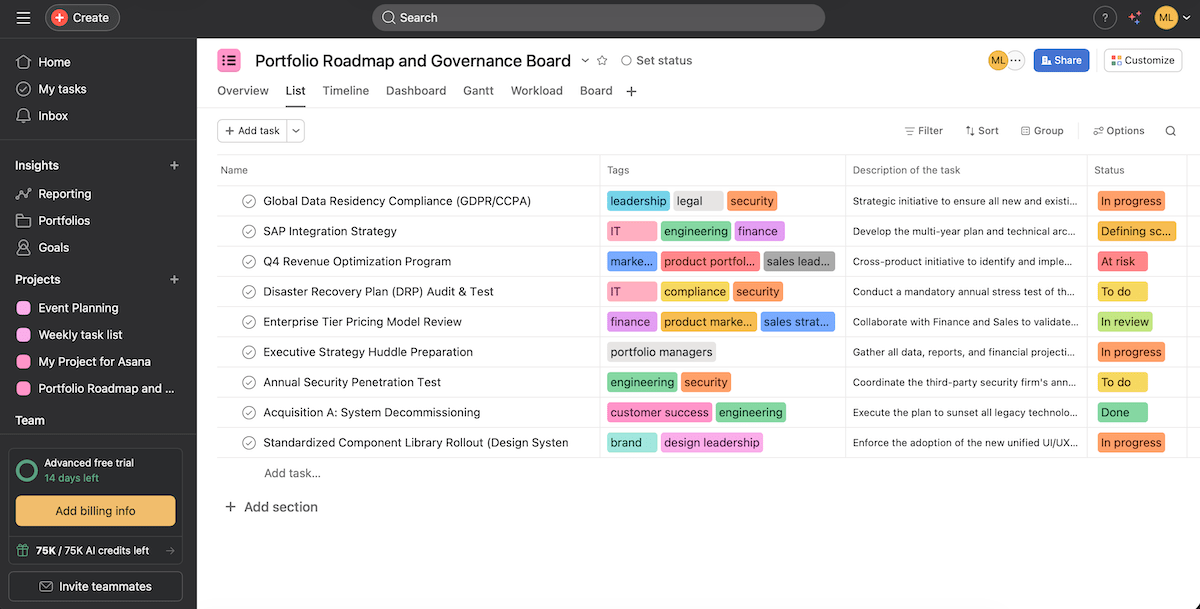Expand the Add task dropdown arrow

(x=295, y=130)
